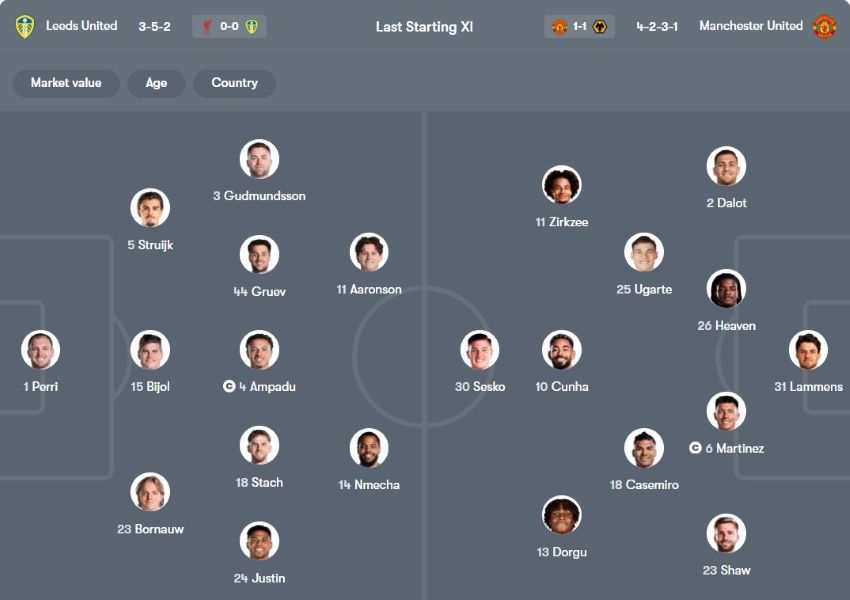850x600 pixels.
Task: Open goalkeeper Lammens's profile photo
Action: coord(808,351)
